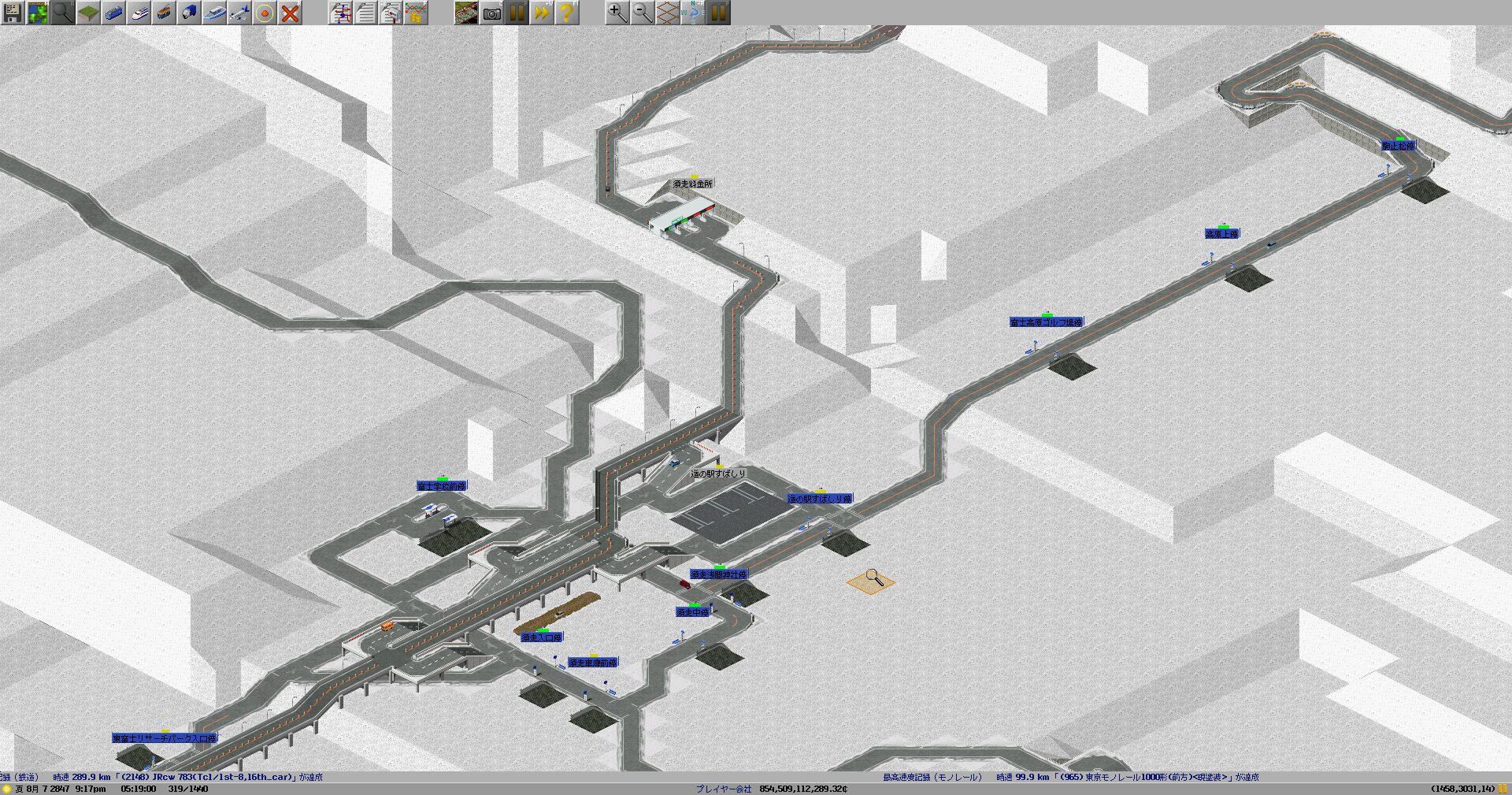
Task: Open the tram construction tools
Action: pyautogui.click(x=164, y=13)
